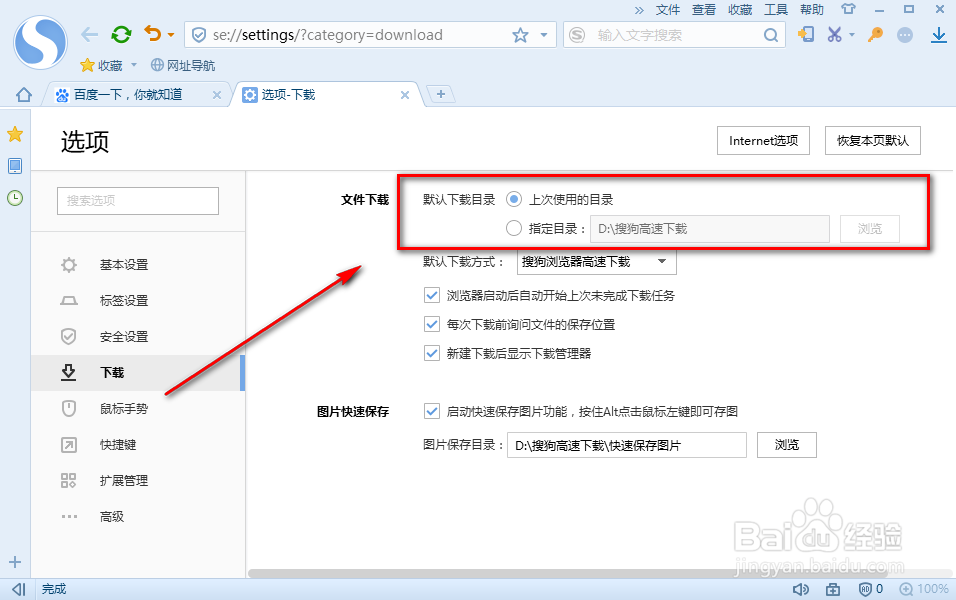Viewport: 956px width, 600px height.
Task: Open the favorites star in left sidebar
Action: click(15, 133)
